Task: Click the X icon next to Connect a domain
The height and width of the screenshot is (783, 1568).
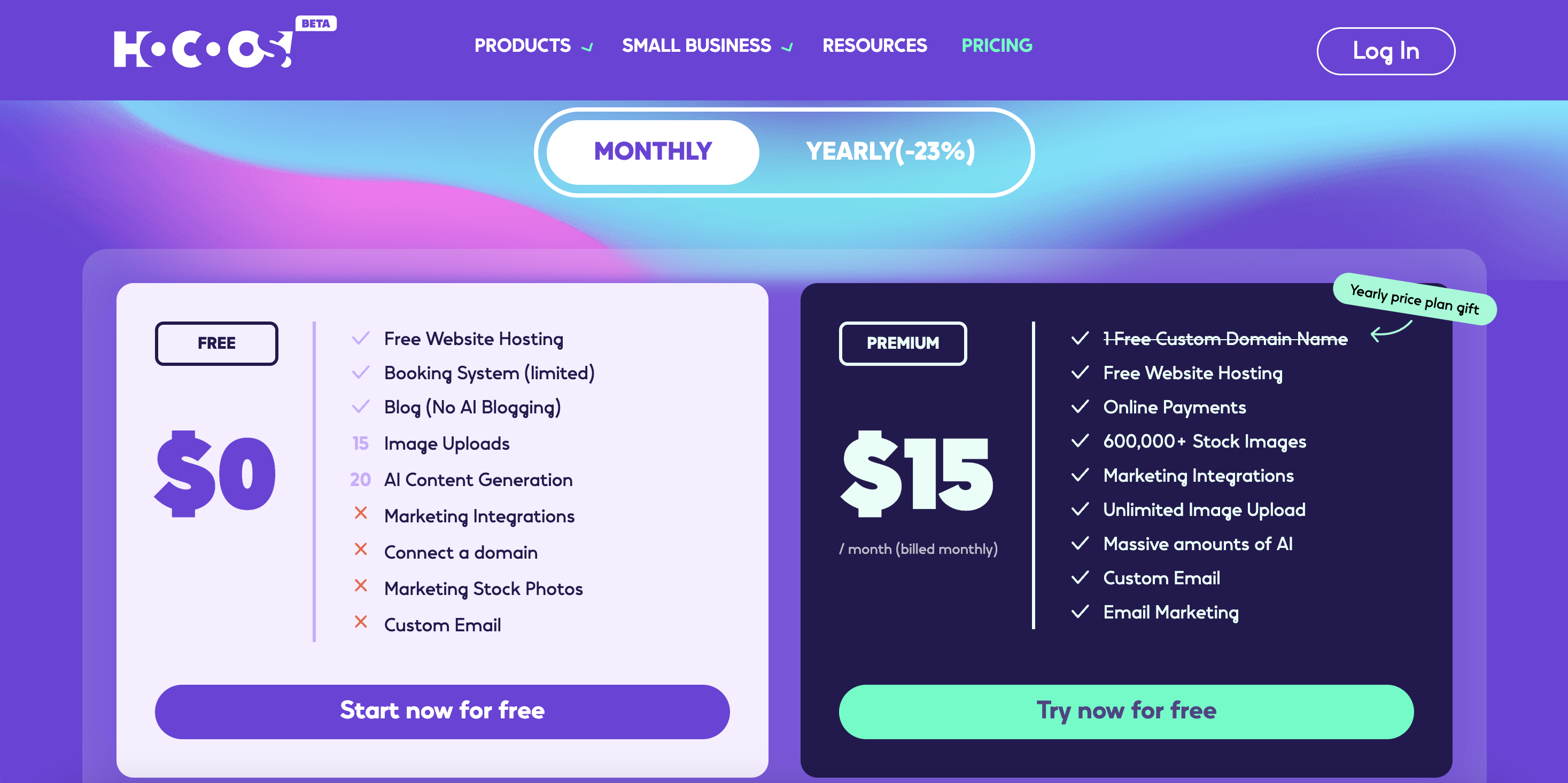Action: [x=363, y=550]
